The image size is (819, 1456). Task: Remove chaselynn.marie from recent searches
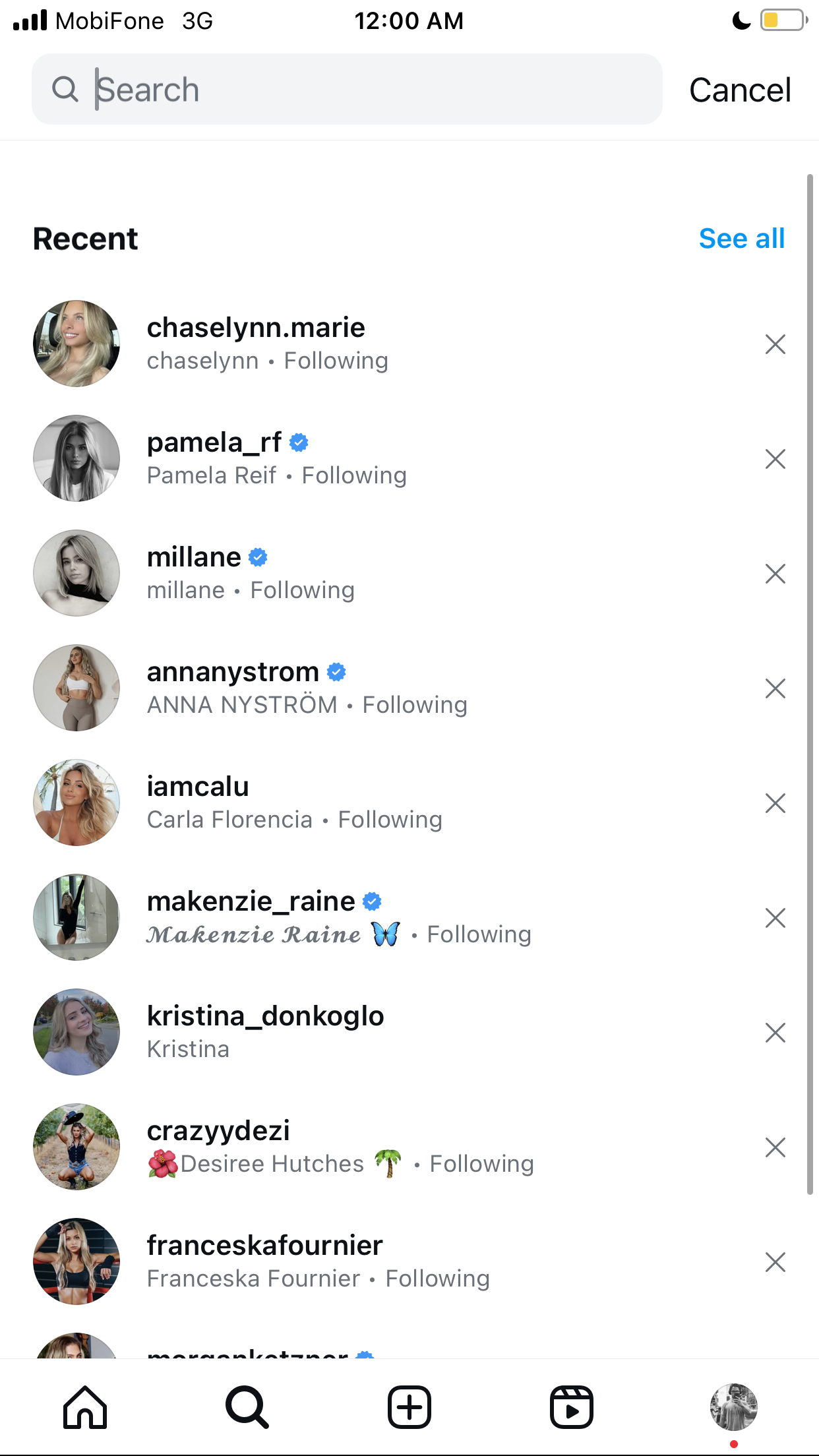click(x=775, y=344)
